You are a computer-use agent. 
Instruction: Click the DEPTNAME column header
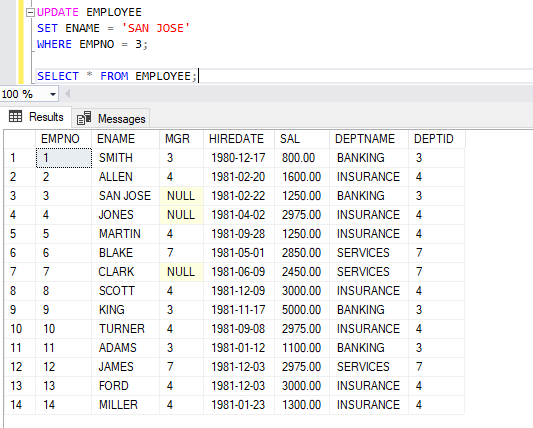369,139
